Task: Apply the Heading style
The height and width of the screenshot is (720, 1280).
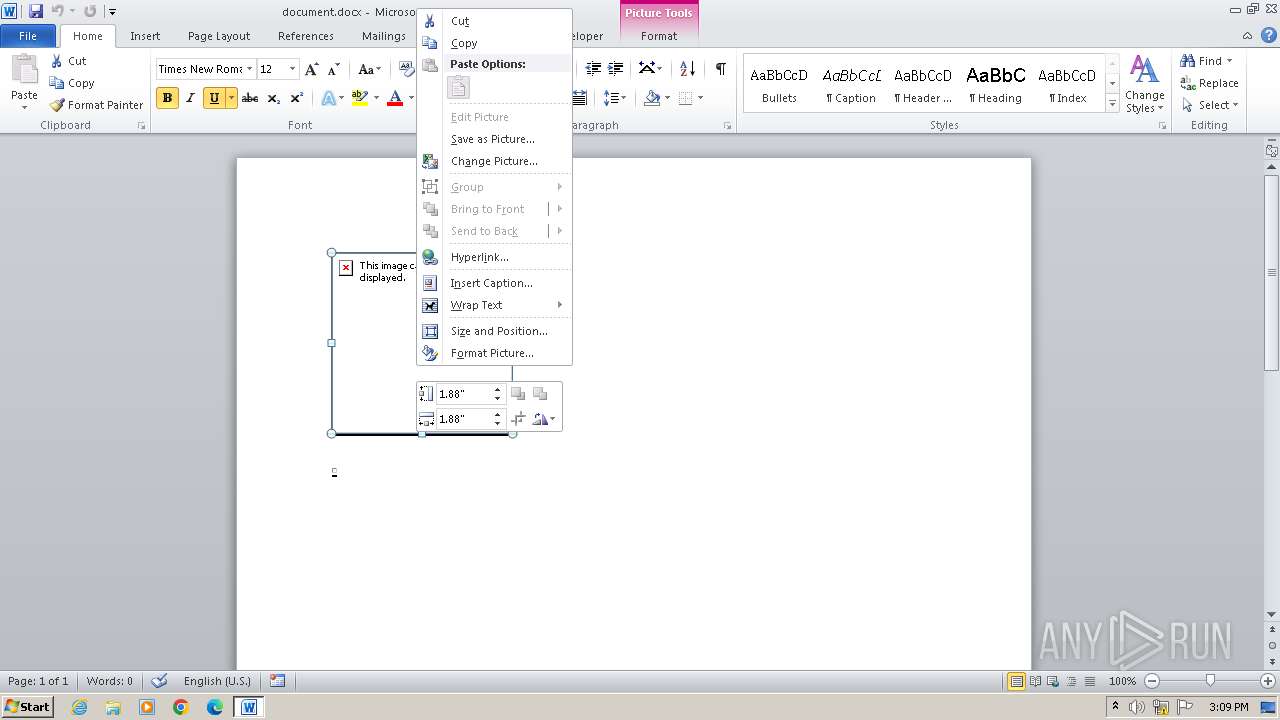Action: 995,84
